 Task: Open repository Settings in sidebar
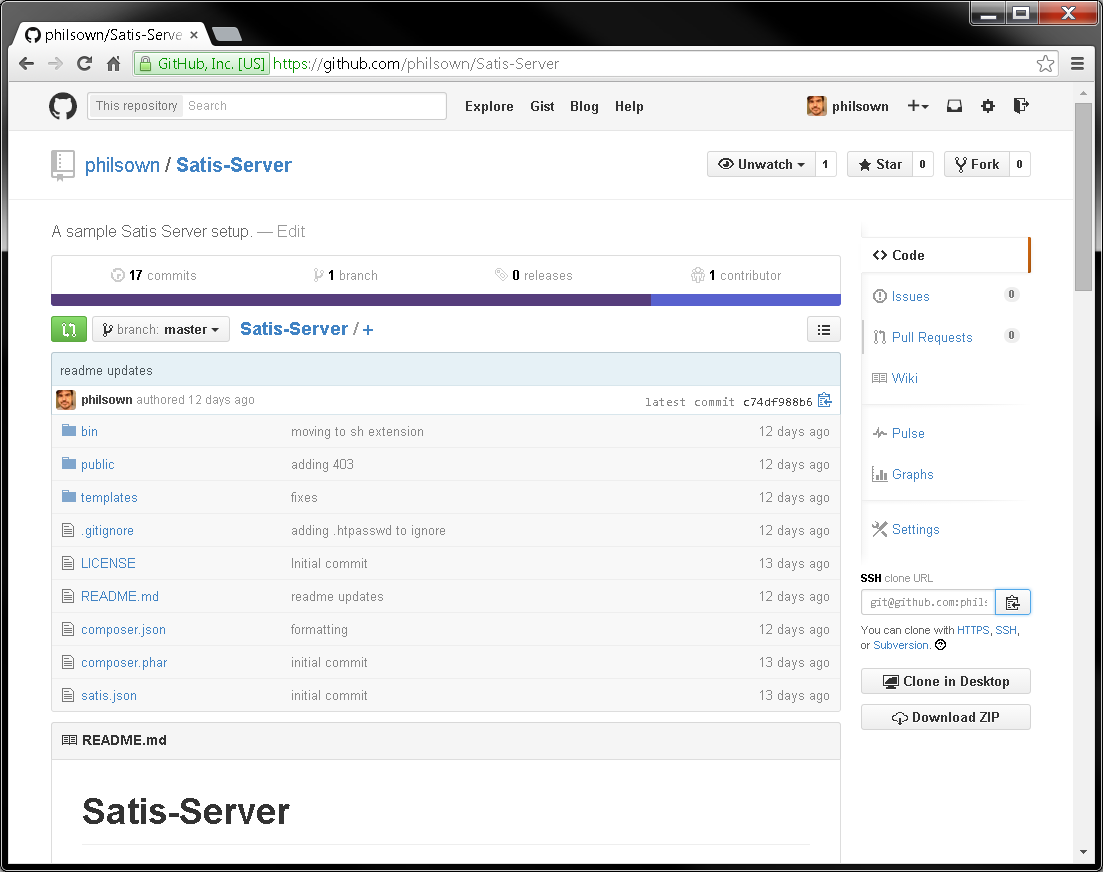point(915,530)
